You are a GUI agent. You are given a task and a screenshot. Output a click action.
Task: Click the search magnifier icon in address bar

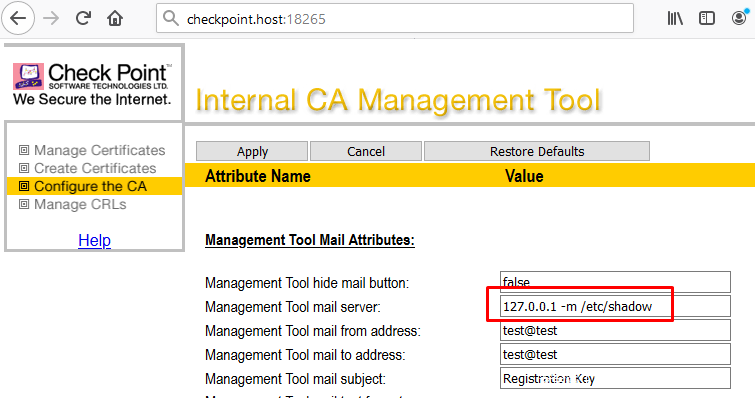(170, 18)
